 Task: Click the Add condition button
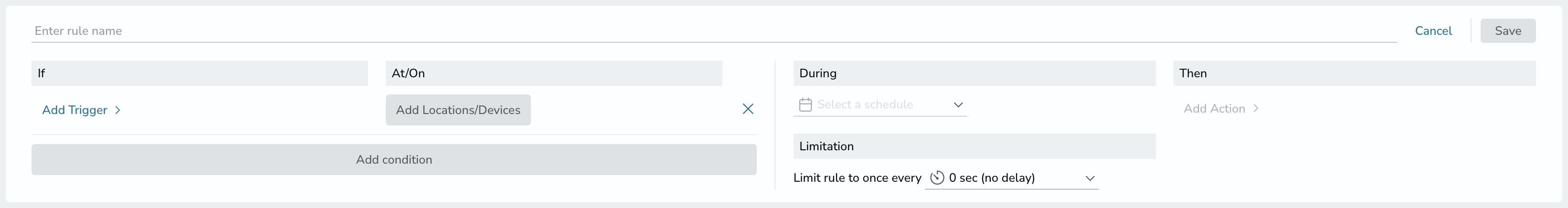[x=394, y=159]
